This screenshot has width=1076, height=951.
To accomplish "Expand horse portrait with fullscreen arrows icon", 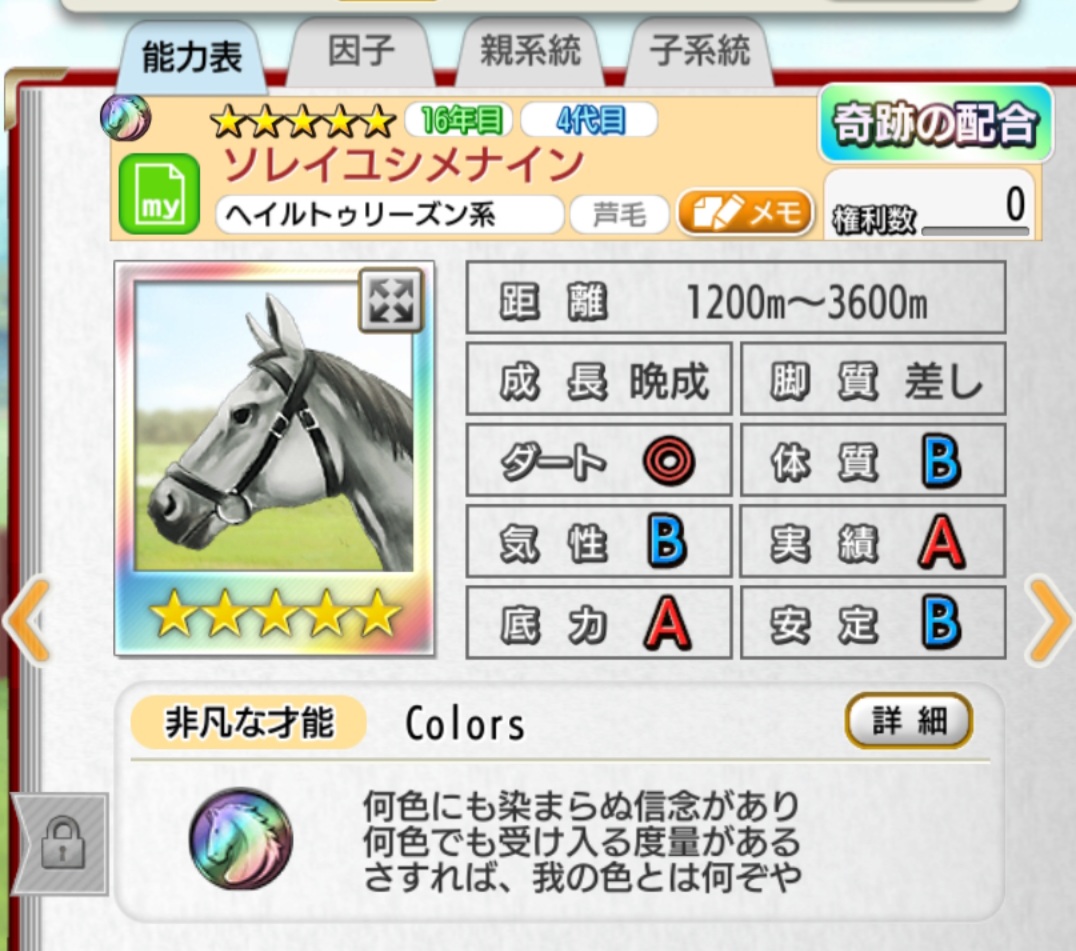I will pyautogui.click(x=390, y=300).
